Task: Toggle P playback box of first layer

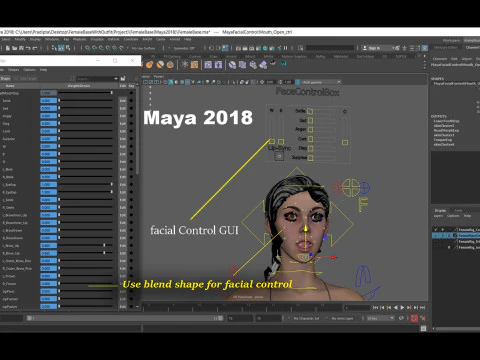Action: tap(443, 229)
